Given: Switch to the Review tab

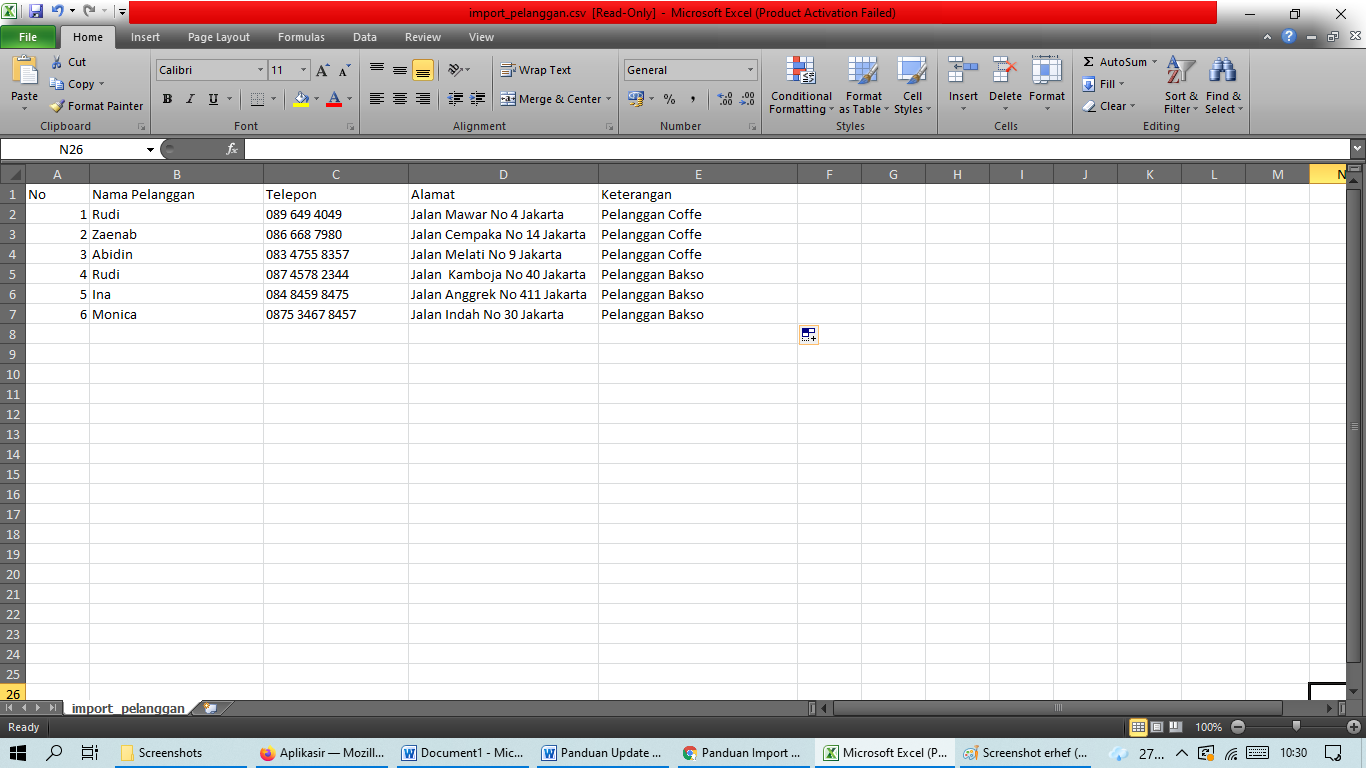Looking at the screenshot, I should (x=423, y=37).
